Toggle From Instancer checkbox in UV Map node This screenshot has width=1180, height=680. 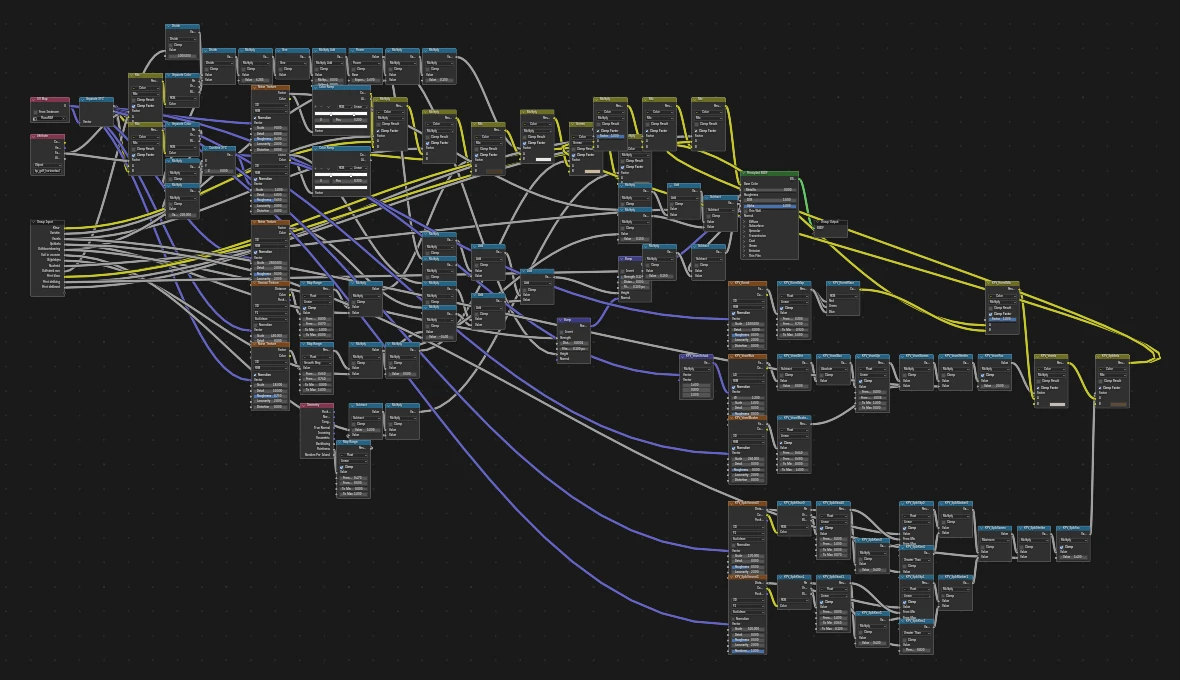point(35,112)
